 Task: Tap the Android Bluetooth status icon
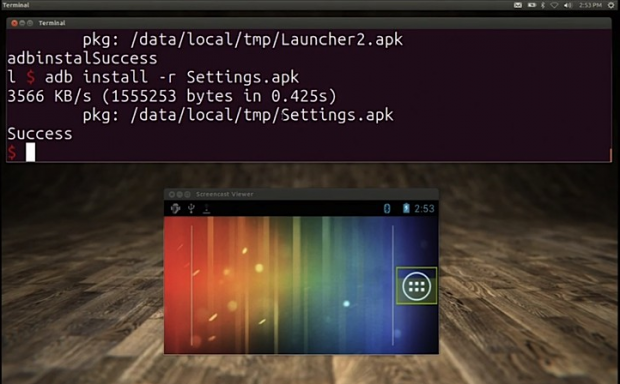387,208
